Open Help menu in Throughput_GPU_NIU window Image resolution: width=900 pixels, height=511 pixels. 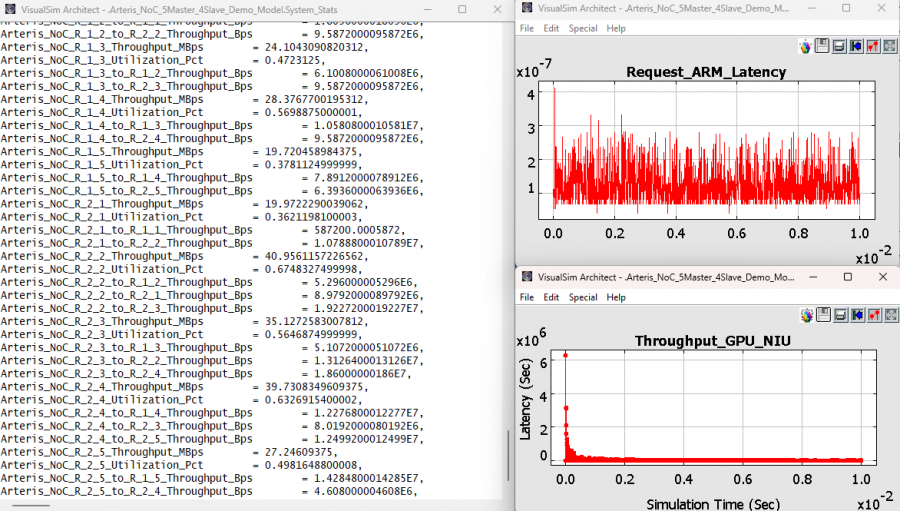pyautogui.click(x=616, y=297)
